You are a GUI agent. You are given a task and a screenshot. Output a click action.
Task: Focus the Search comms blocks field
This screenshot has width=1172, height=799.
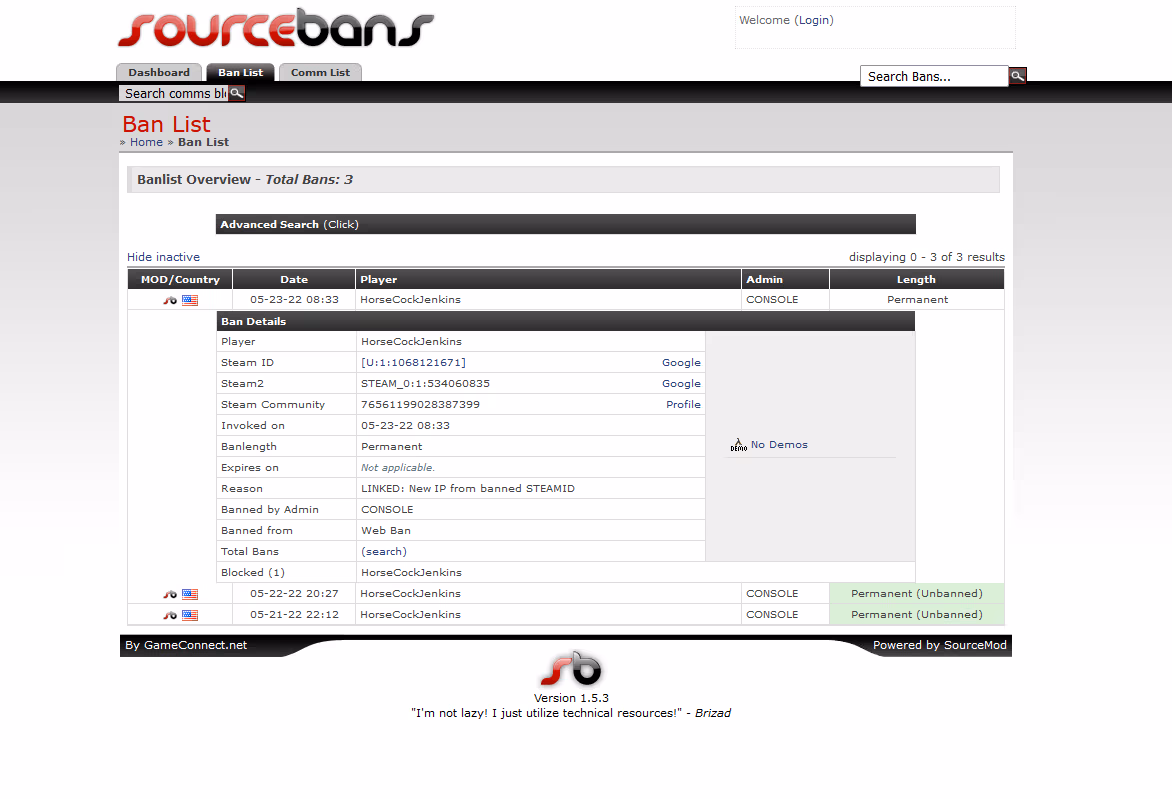click(x=173, y=93)
